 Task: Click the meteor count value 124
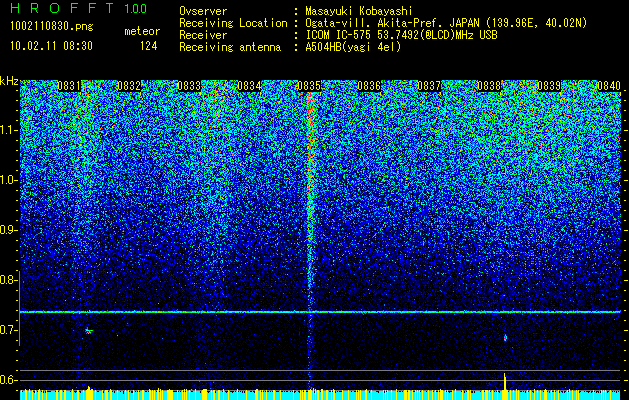click(x=148, y=46)
